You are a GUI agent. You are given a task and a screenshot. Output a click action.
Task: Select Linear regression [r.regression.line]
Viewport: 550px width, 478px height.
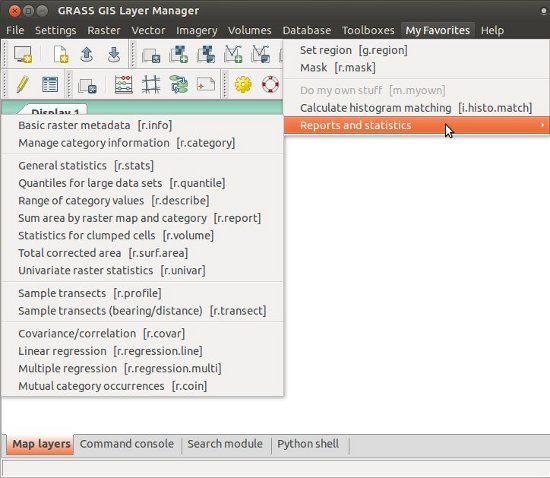[110, 351]
